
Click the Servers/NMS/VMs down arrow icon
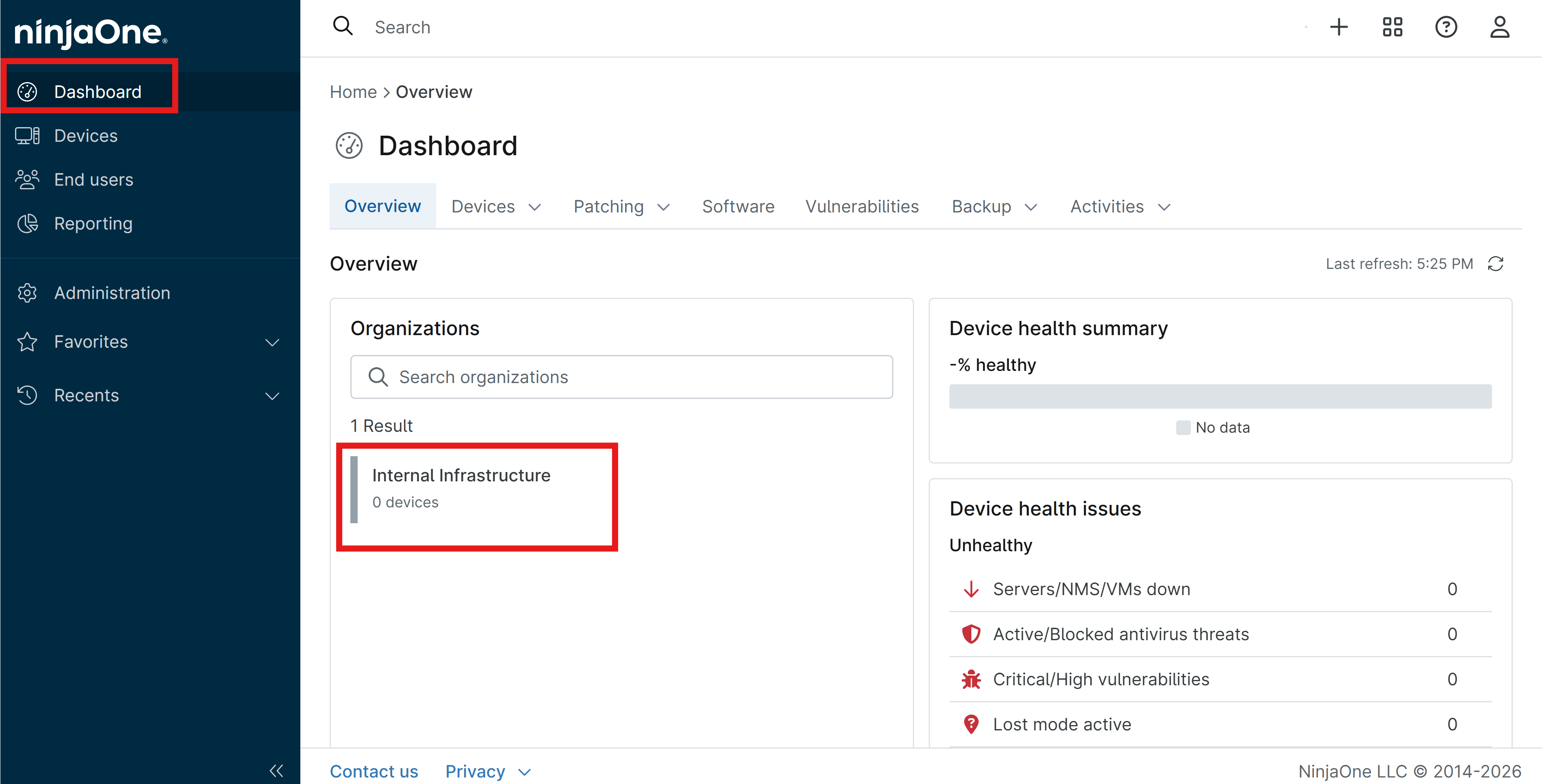[971, 589]
